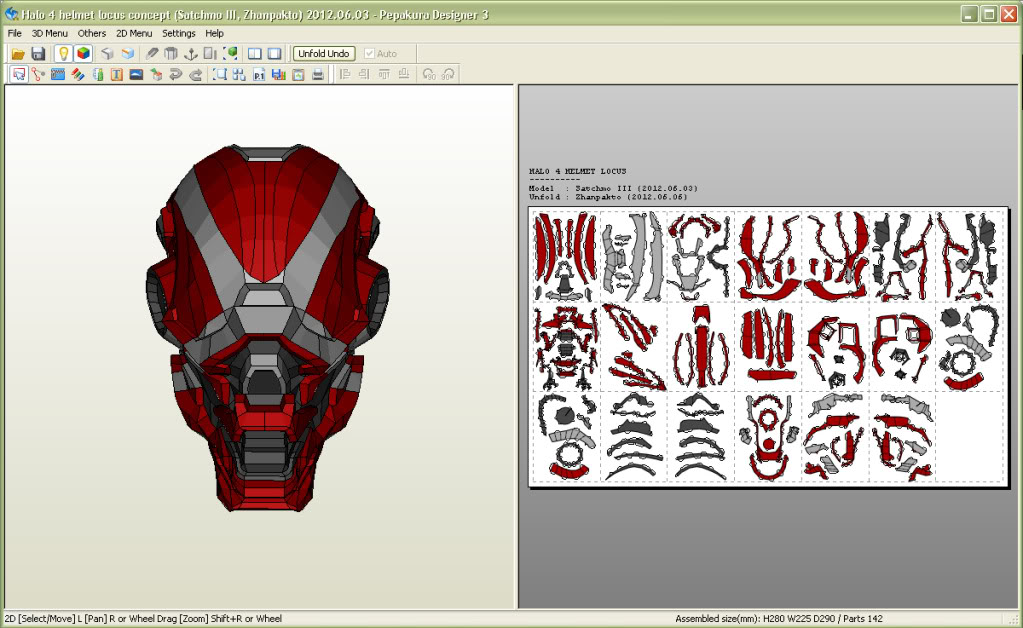The height and width of the screenshot is (628, 1023).
Task: Click the printer icon
Action: [318, 74]
